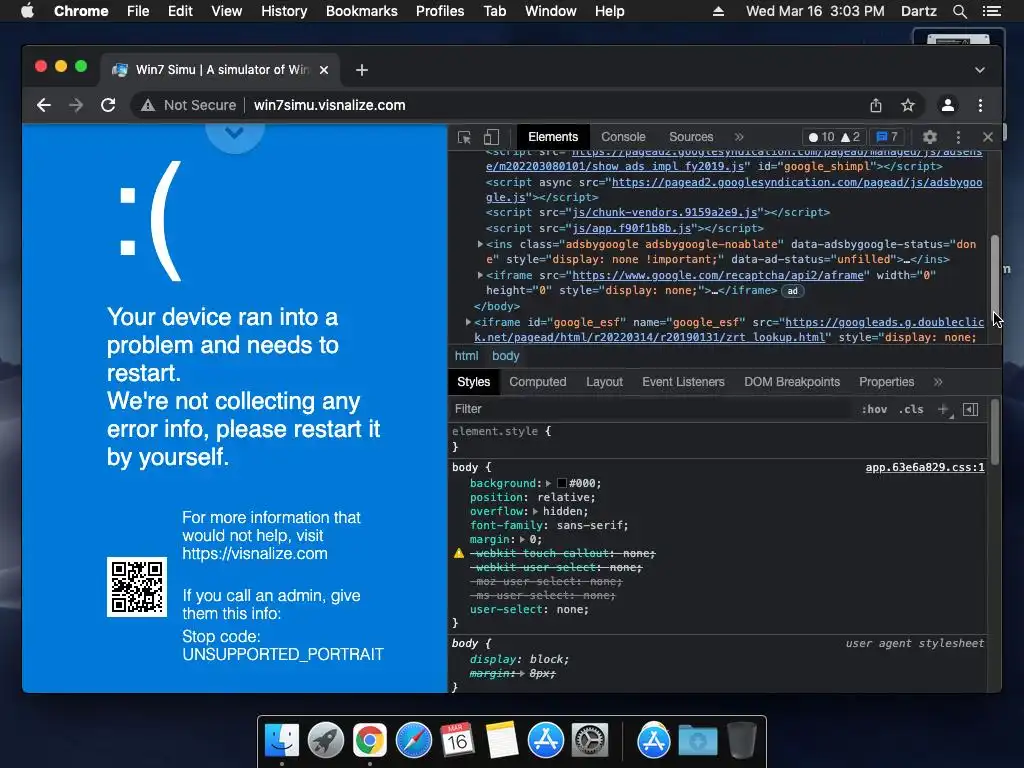The width and height of the screenshot is (1024, 768).
Task: Toggle the device toolbar icon
Action: click(x=491, y=137)
